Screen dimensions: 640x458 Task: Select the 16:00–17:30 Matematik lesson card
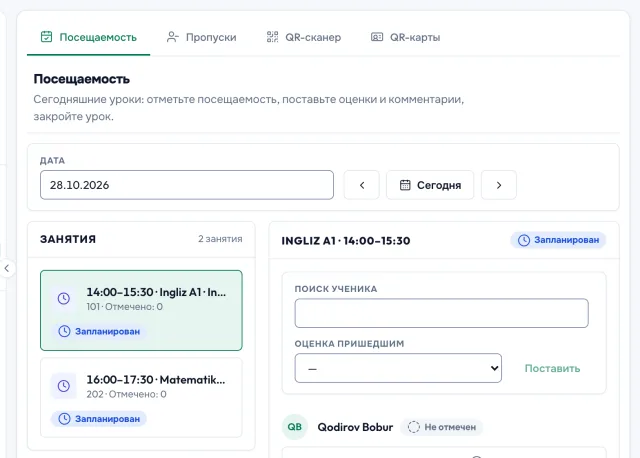click(x=141, y=398)
